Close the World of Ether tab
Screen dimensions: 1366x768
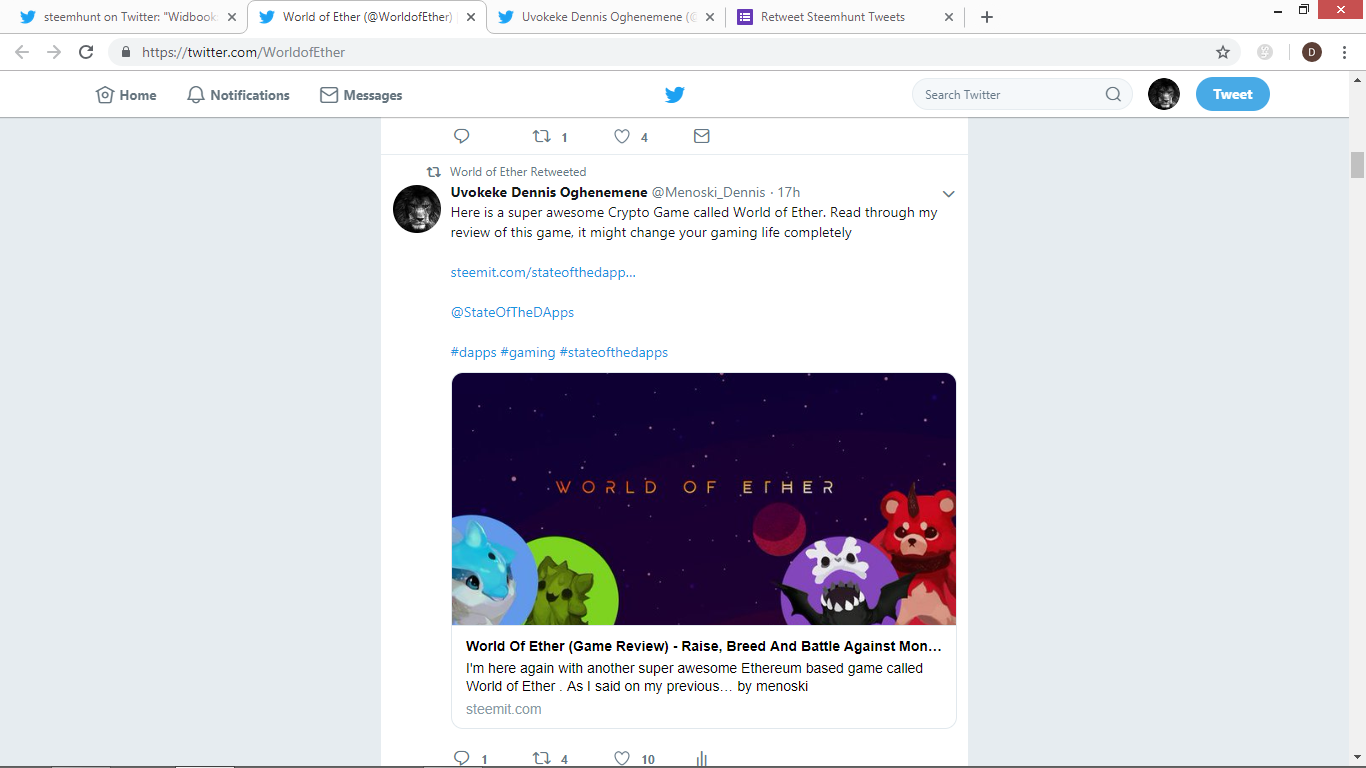(471, 17)
